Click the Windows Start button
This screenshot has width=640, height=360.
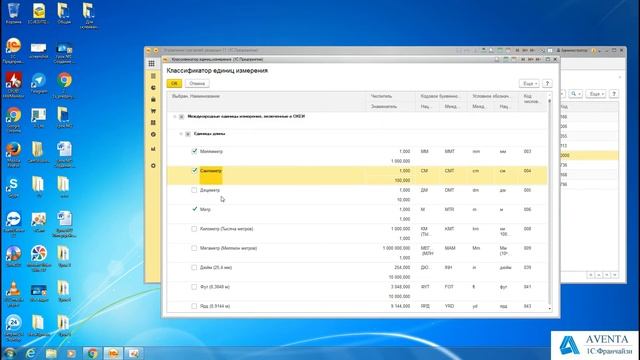tap(10, 353)
